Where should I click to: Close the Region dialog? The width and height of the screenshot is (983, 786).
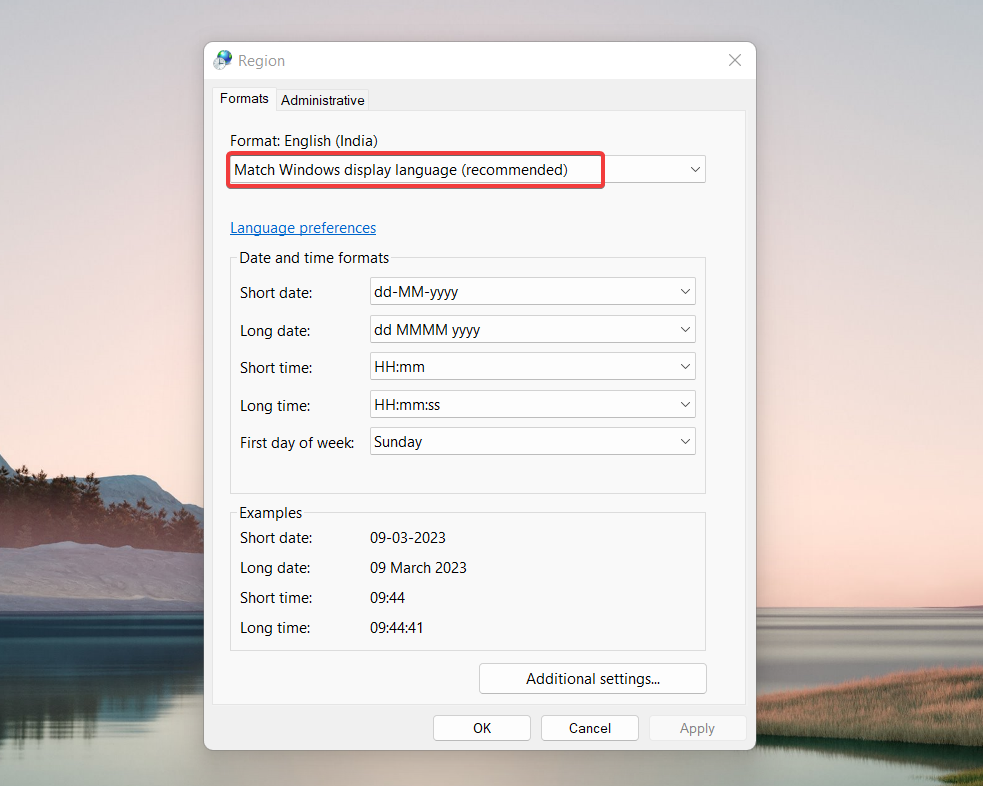735,60
